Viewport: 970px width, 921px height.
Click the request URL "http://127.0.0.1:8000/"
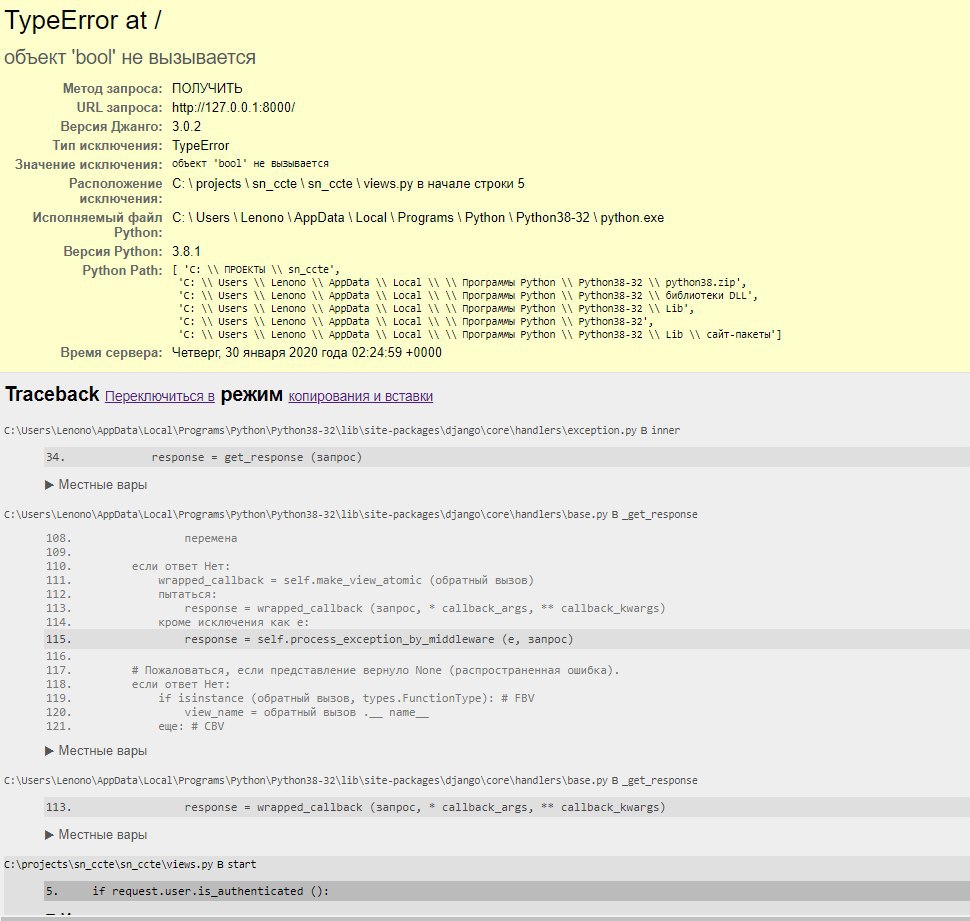coord(233,108)
